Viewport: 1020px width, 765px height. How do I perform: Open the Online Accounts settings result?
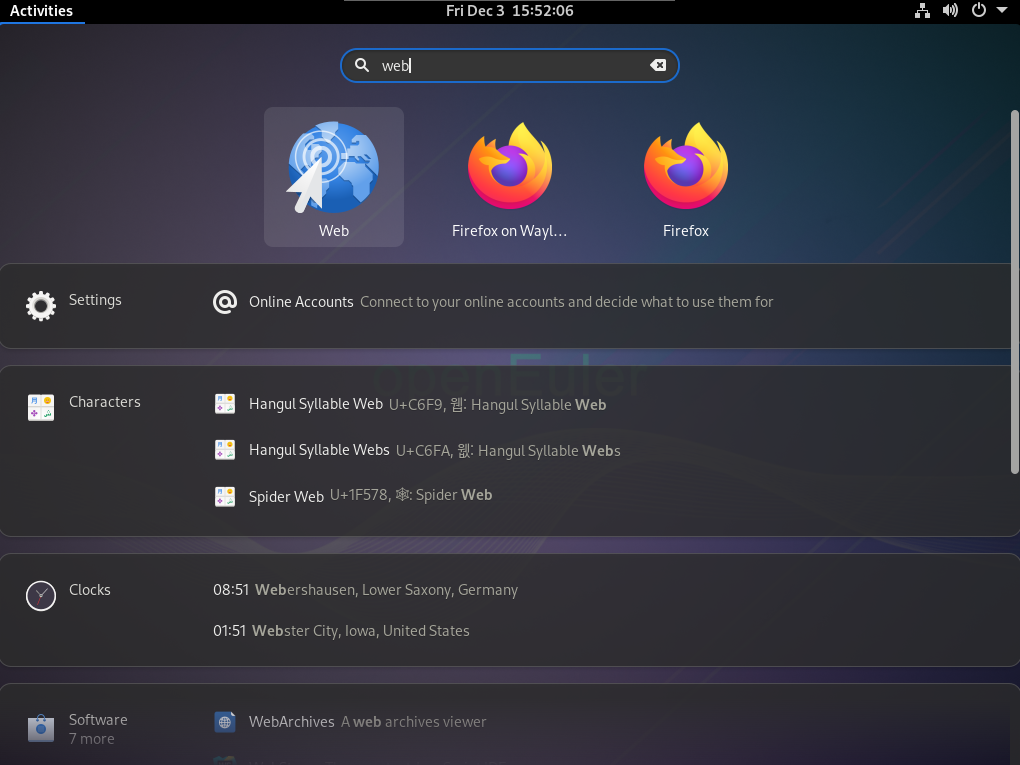(x=301, y=302)
